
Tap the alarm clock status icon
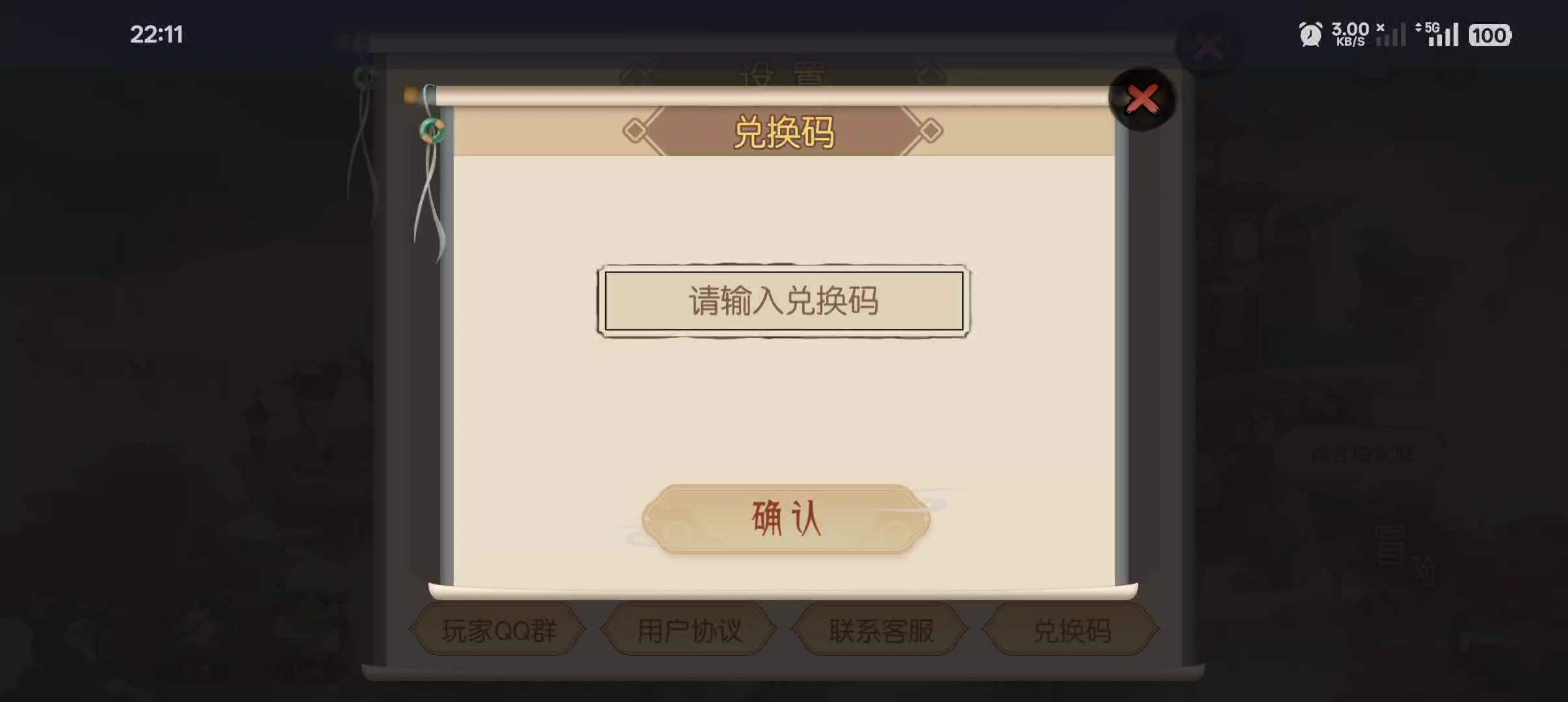(x=1310, y=34)
